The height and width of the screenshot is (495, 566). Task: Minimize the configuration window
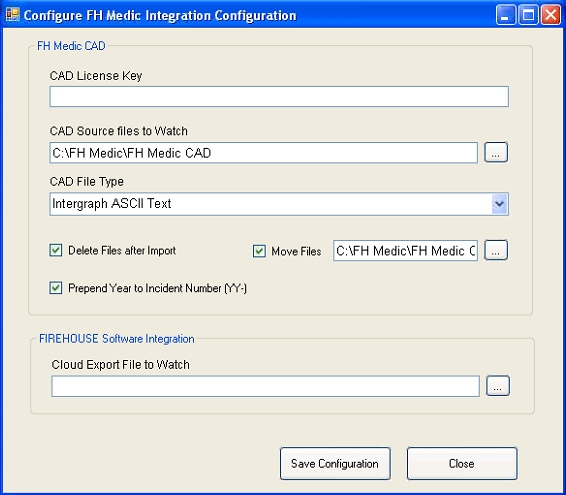[x=505, y=15]
